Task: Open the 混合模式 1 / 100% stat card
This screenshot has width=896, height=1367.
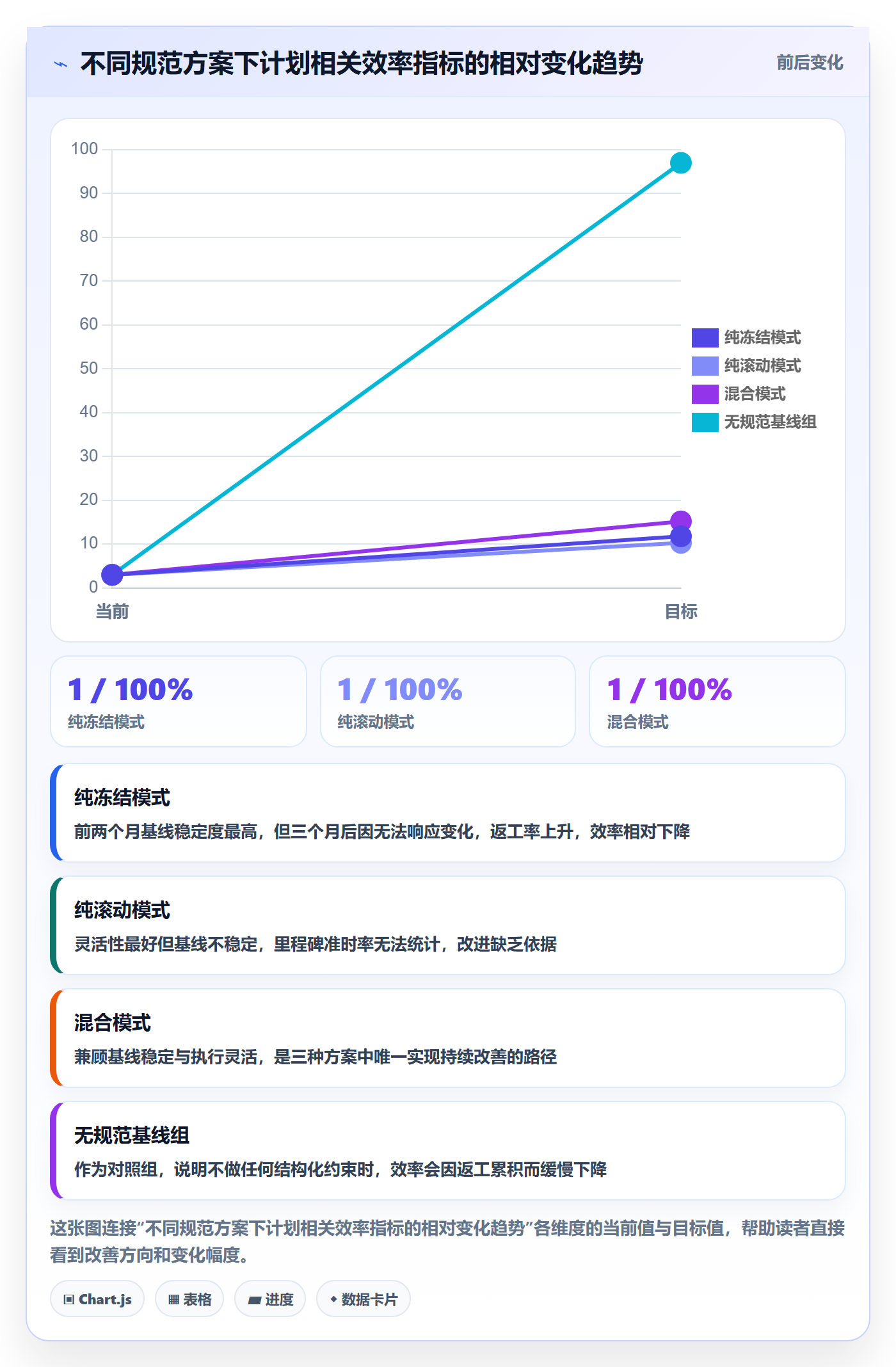Action: pyautogui.click(x=717, y=701)
